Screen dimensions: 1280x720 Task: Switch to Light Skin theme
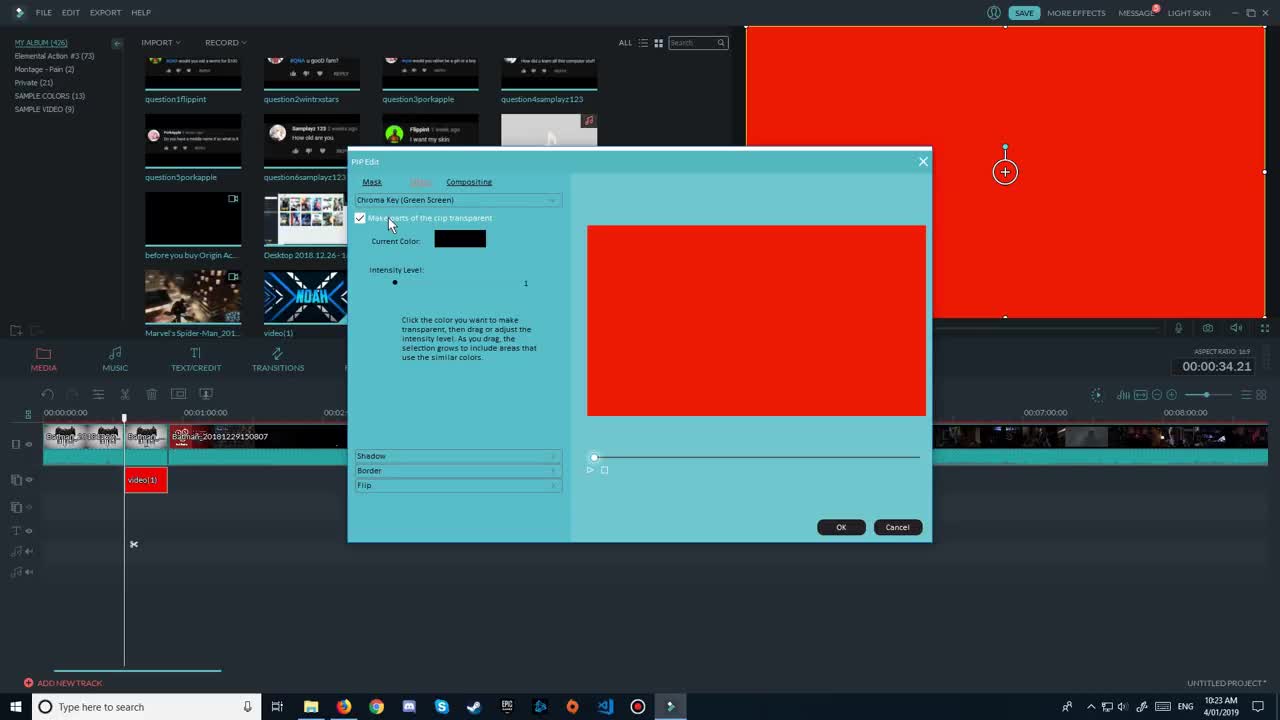click(x=1189, y=13)
